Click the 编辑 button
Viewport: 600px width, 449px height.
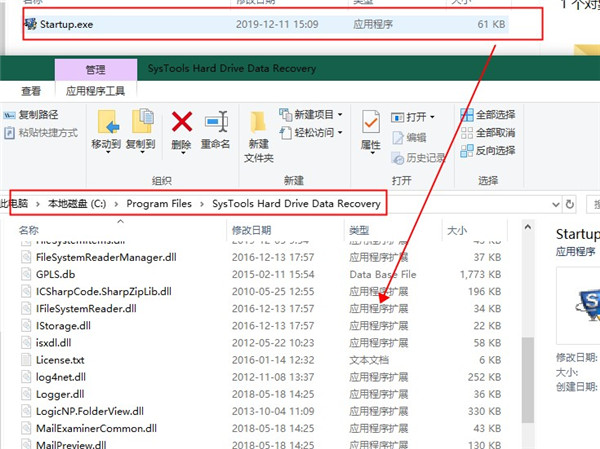[x=409, y=137]
